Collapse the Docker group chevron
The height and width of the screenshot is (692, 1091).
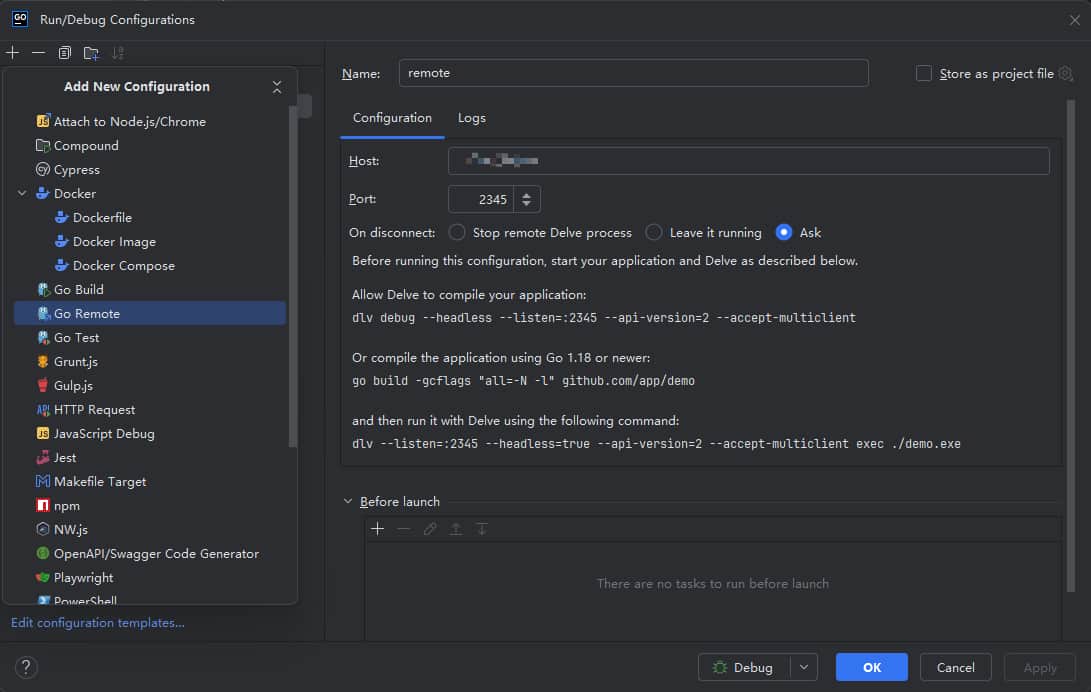[x=22, y=193]
